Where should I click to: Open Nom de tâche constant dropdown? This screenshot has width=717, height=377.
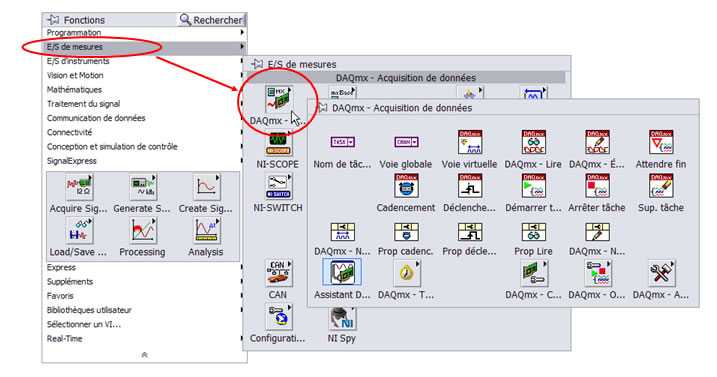click(x=351, y=142)
